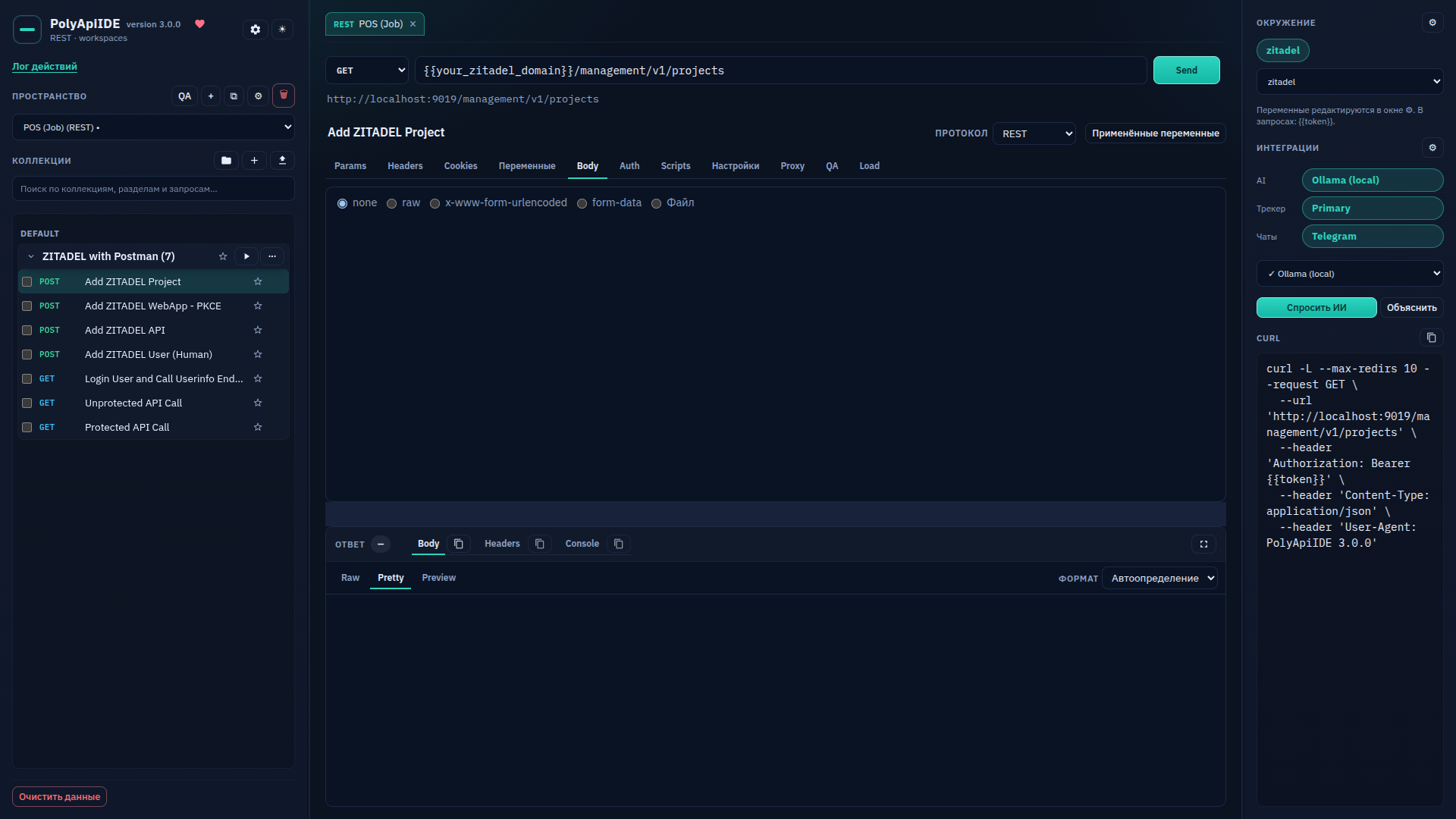The height and width of the screenshot is (819, 1456).
Task: Click the import upload icon in Коллекции
Action: click(282, 161)
